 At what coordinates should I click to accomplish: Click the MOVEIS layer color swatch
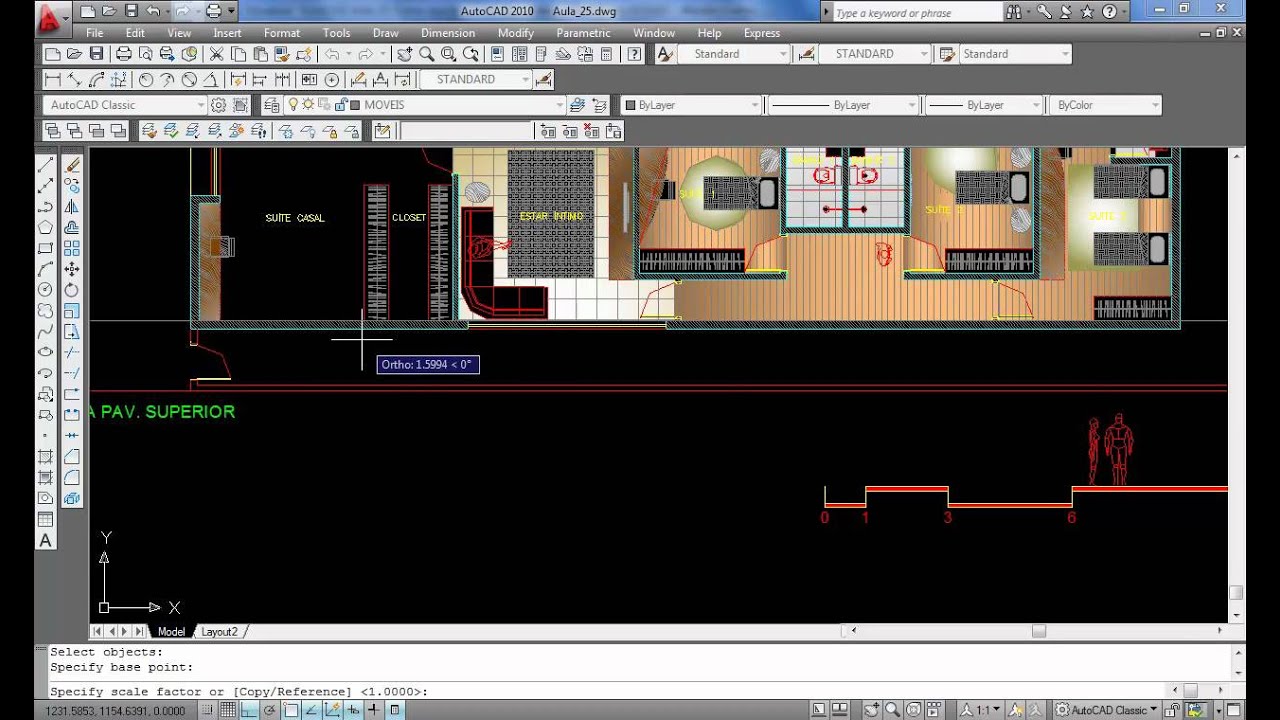point(355,105)
